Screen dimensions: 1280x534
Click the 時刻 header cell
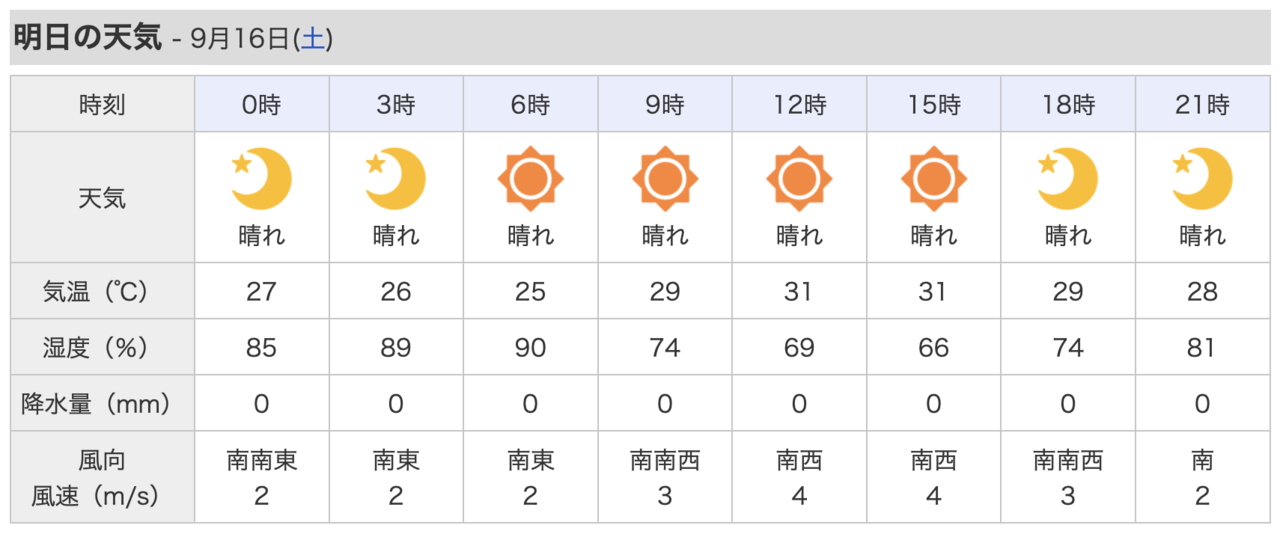(x=102, y=104)
